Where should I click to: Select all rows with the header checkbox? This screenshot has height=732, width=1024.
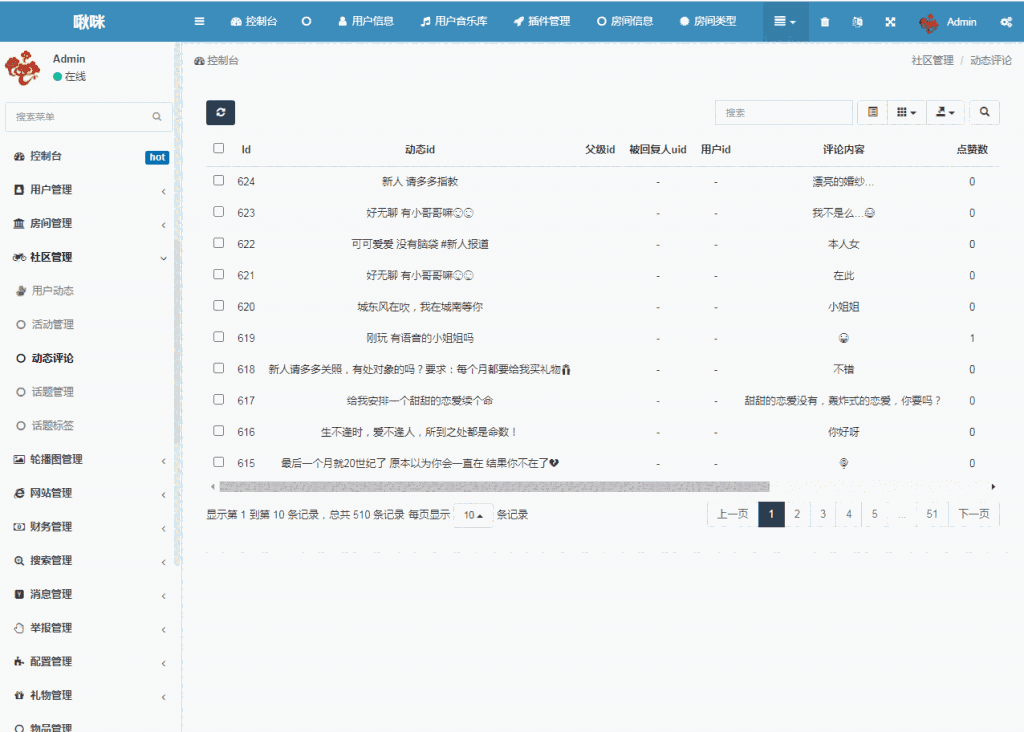217,146
